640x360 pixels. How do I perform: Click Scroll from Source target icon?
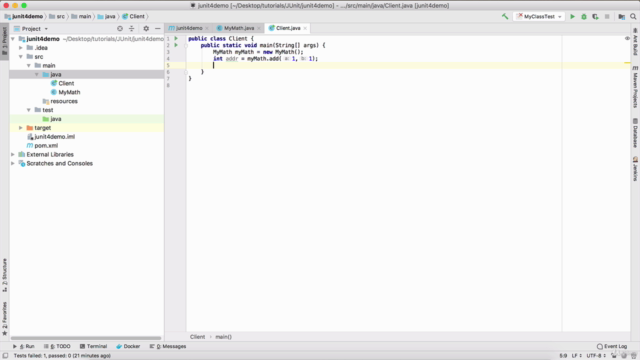click(120, 29)
